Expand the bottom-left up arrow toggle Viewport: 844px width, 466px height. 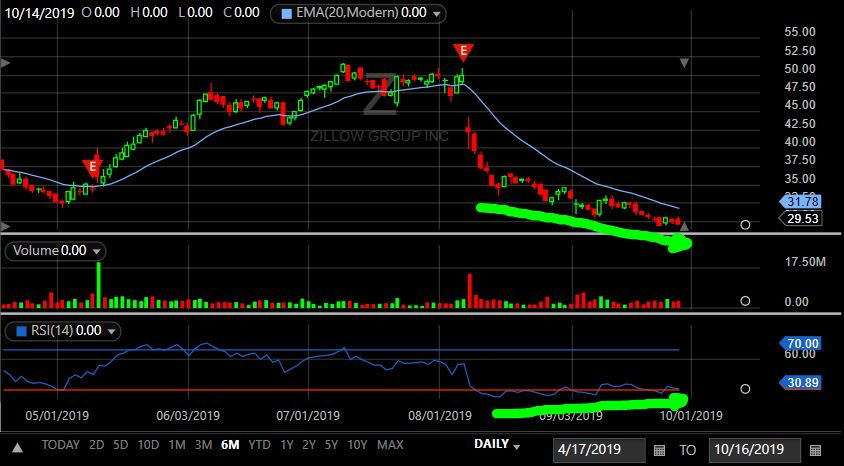click(x=18, y=448)
